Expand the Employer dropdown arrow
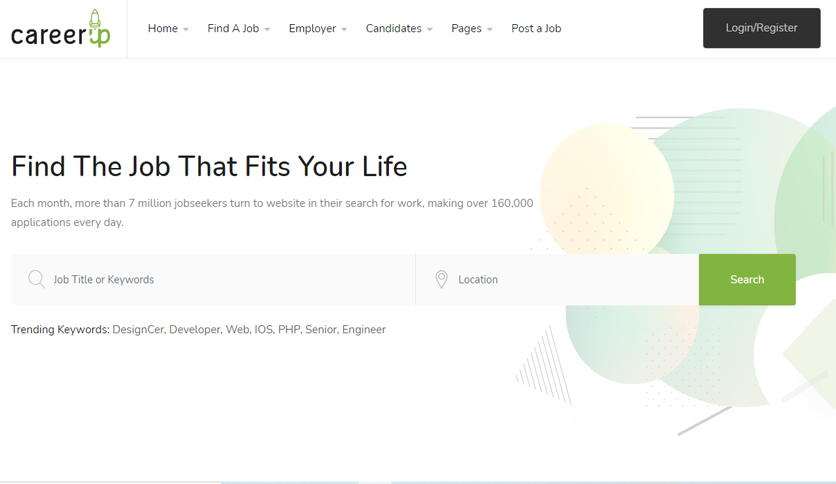The height and width of the screenshot is (484, 836). point(344,29)
